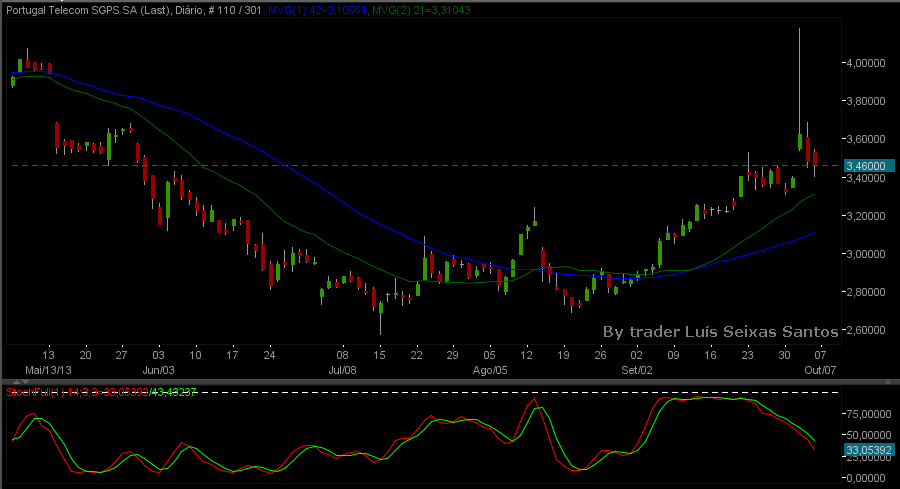900x489 pixels.
Task: Click the 75,00000 stochastic axis label
Action: (x=868, y=414)
